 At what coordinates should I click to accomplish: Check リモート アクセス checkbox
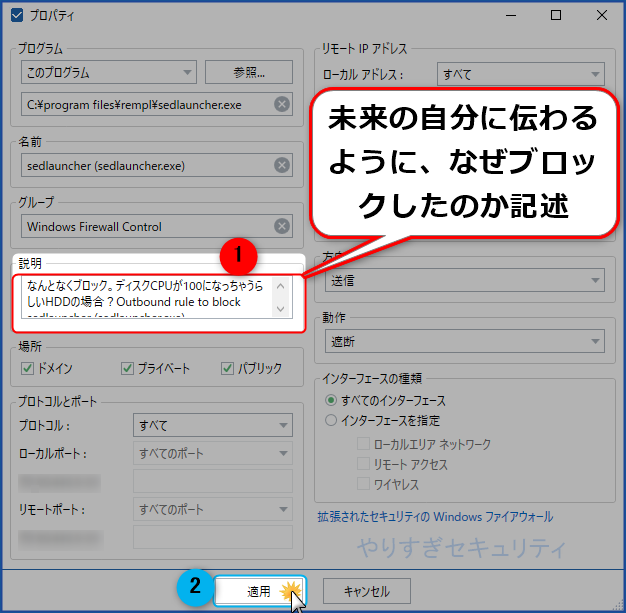363,464
